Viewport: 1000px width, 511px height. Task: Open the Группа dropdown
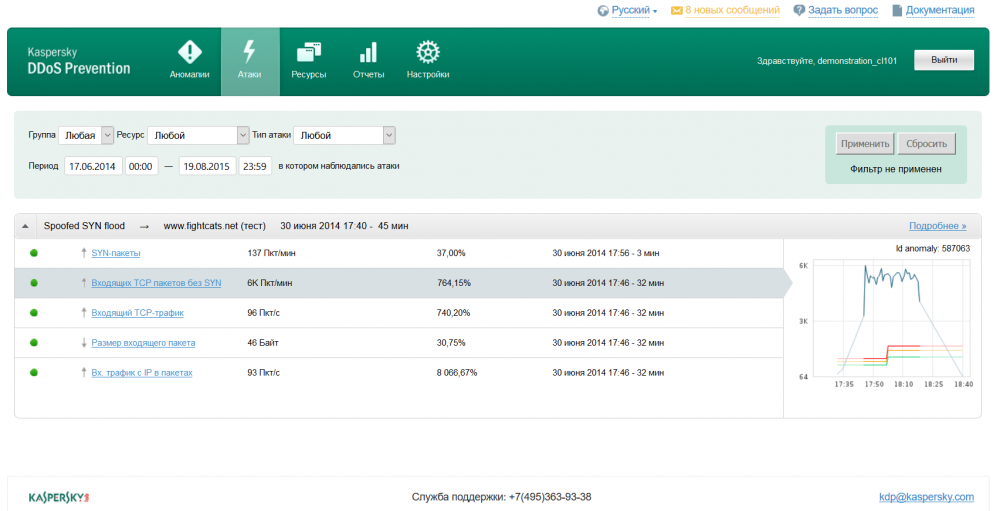[84, 135]
